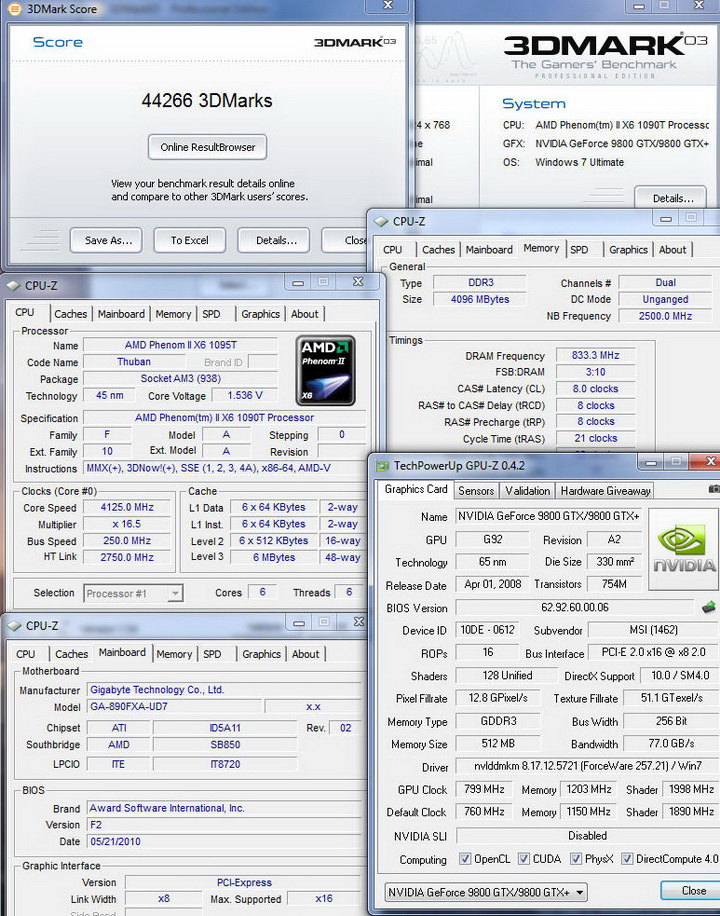Click the GPU-Z title bar icon
This screenshot has height=916, width=720.
click(x=382, y=466)
